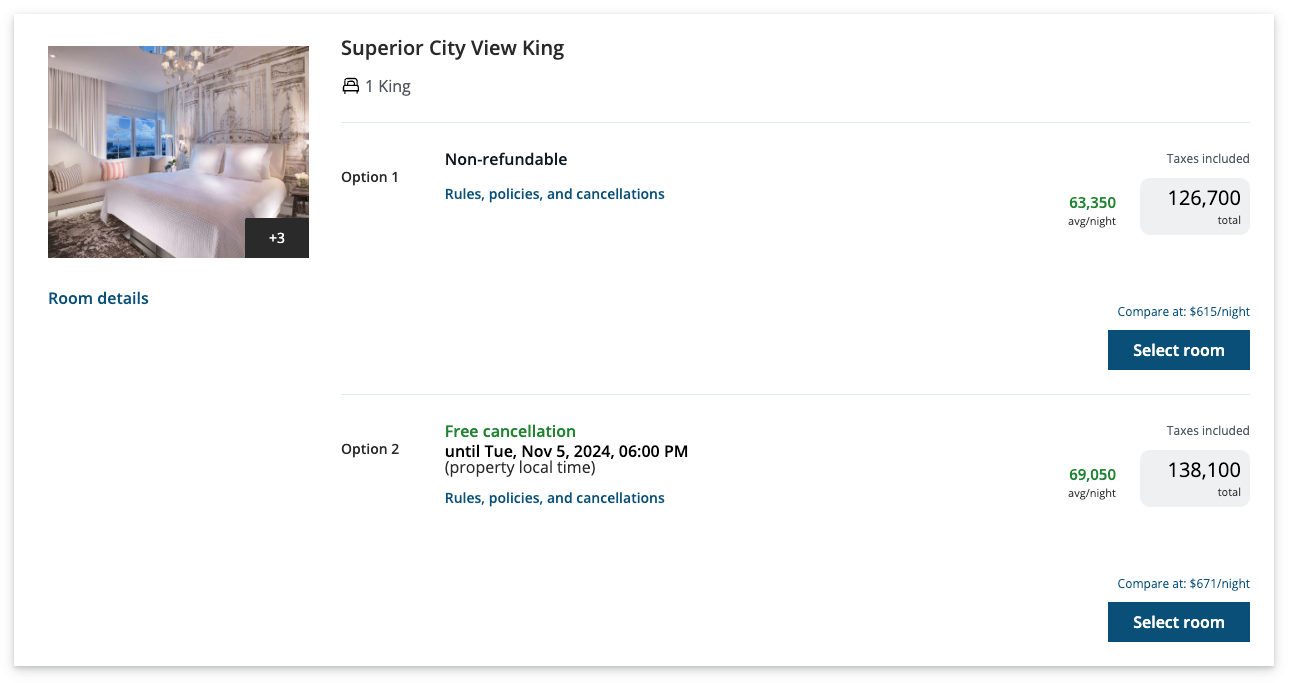Select room for the Non-refundable option
The image size is (1307, 683).
(1178, 350)
